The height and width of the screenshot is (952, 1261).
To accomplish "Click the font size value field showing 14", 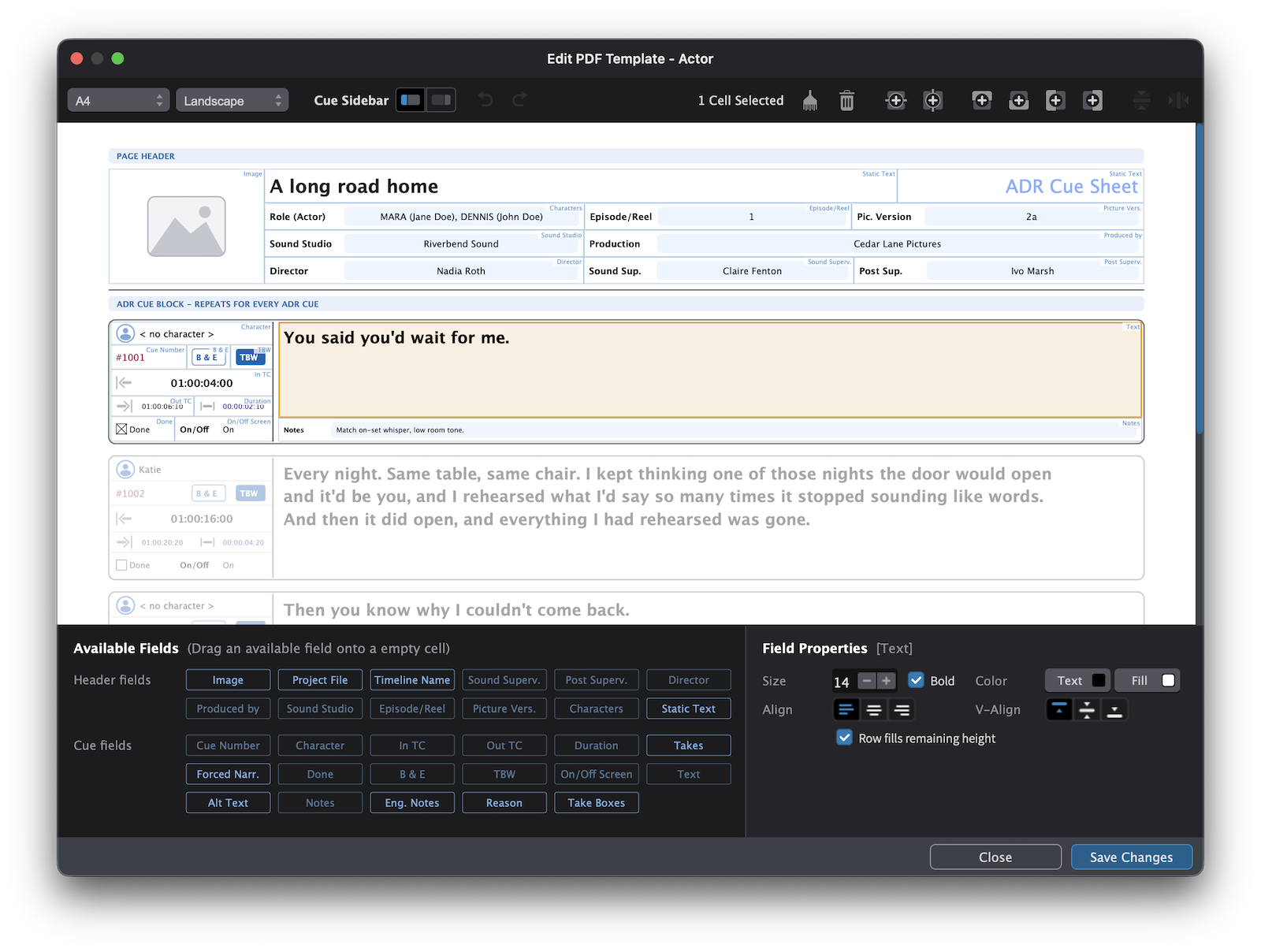I will pos(843,682).
